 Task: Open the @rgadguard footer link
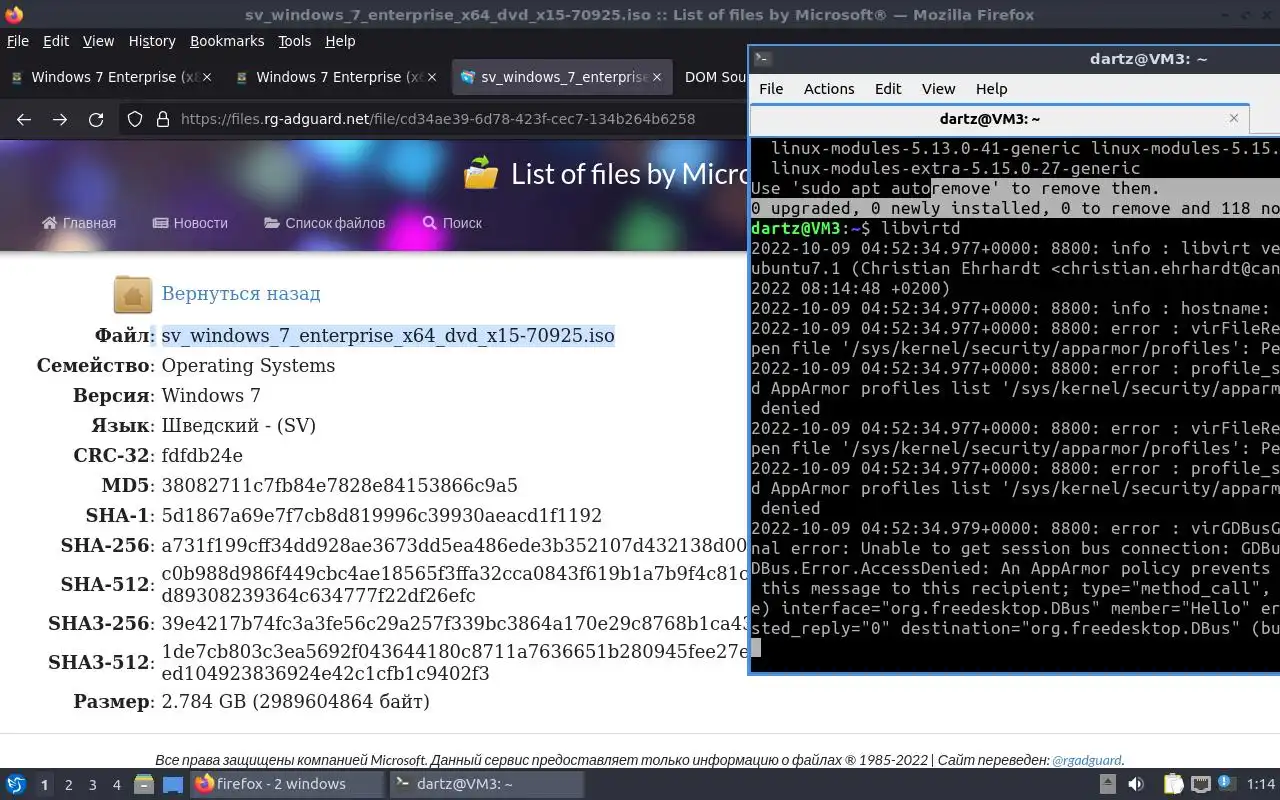[x=1087, y=760]
